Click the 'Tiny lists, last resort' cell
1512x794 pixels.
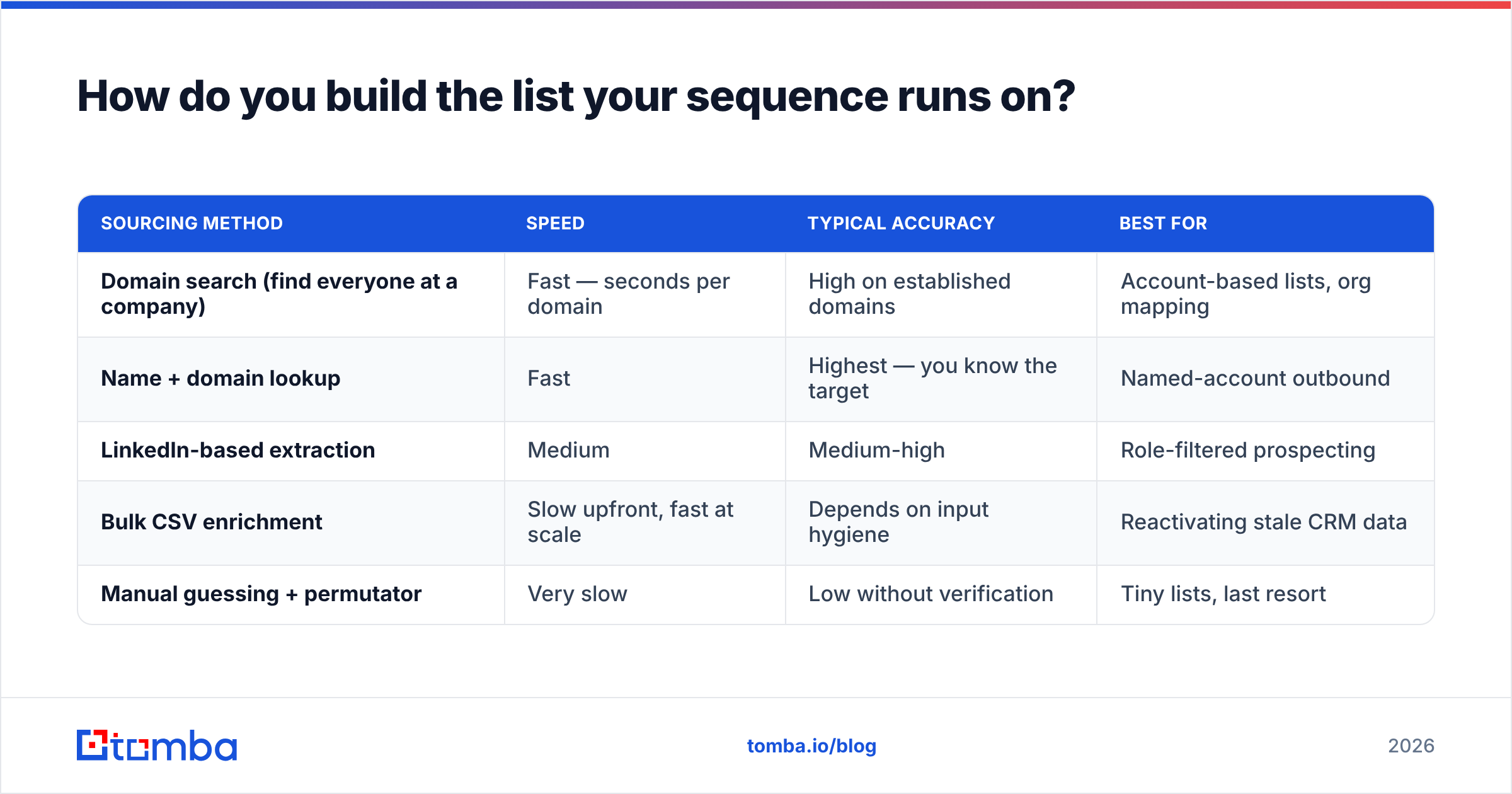(x=1266, y=595)
